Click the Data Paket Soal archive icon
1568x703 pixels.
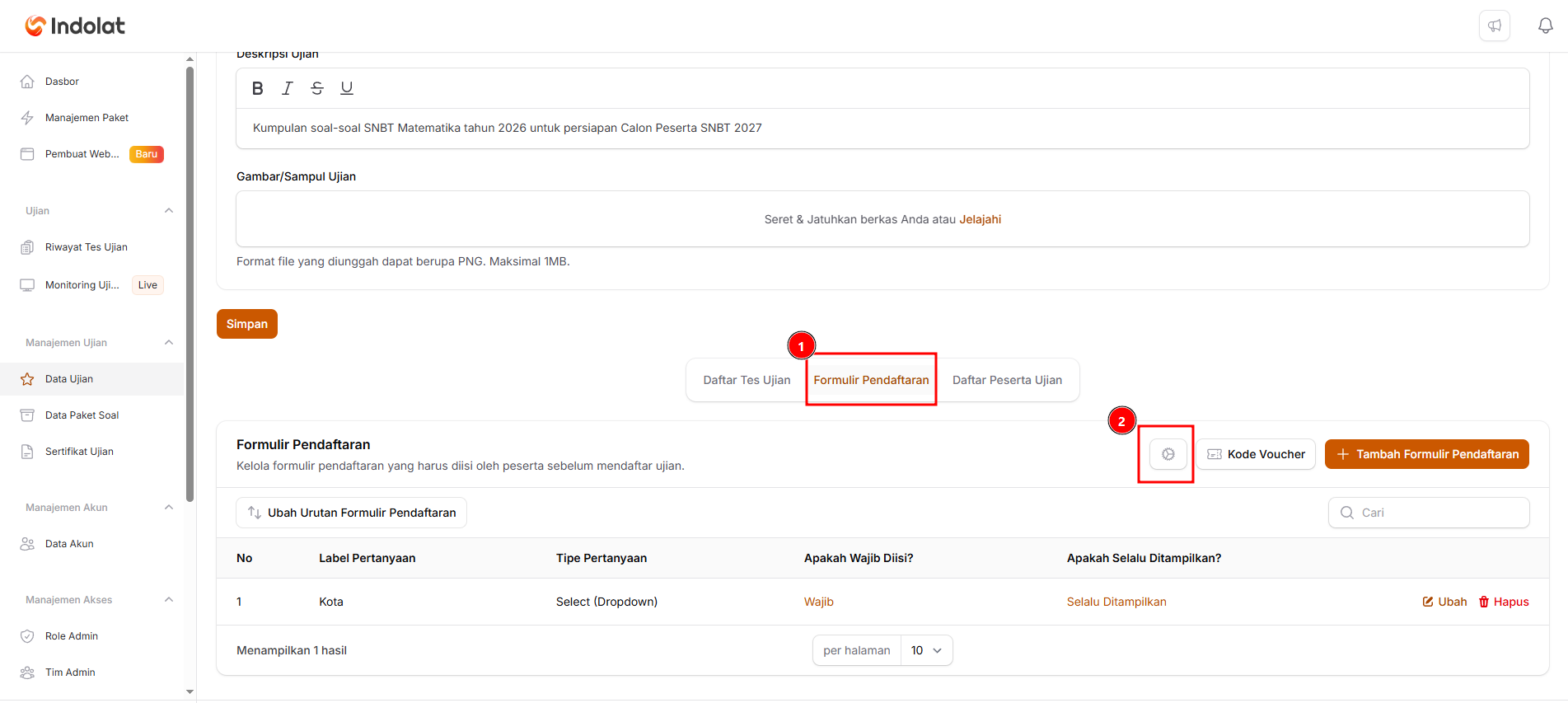tap(27, 415)
